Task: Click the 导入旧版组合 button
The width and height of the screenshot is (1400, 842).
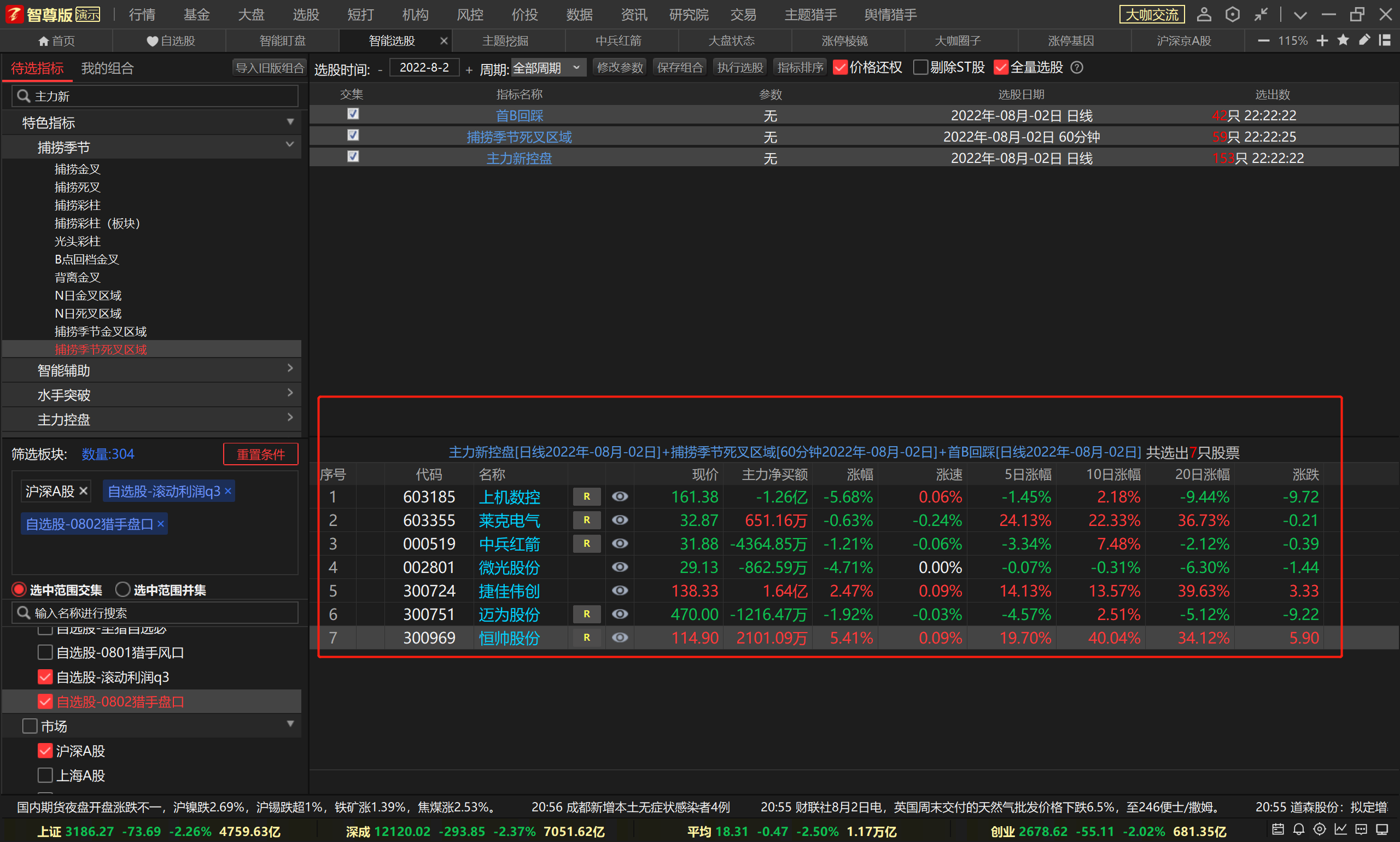Action: pyautogui.click(x=270, y=68)
